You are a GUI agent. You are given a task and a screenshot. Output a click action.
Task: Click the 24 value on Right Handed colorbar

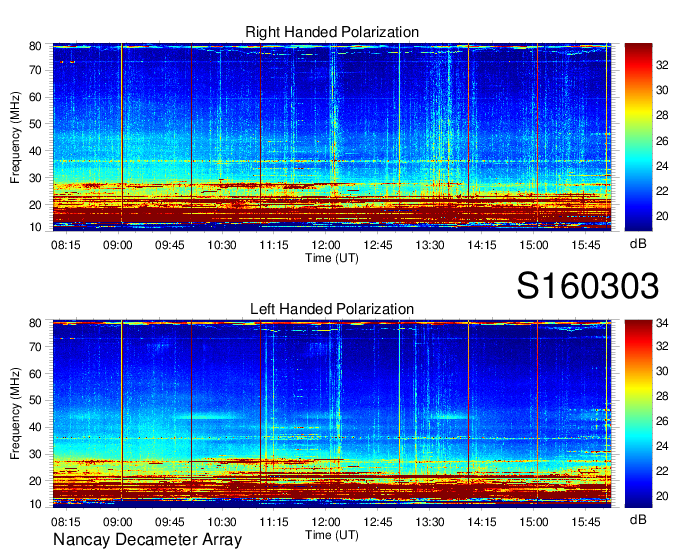[662, 166]
